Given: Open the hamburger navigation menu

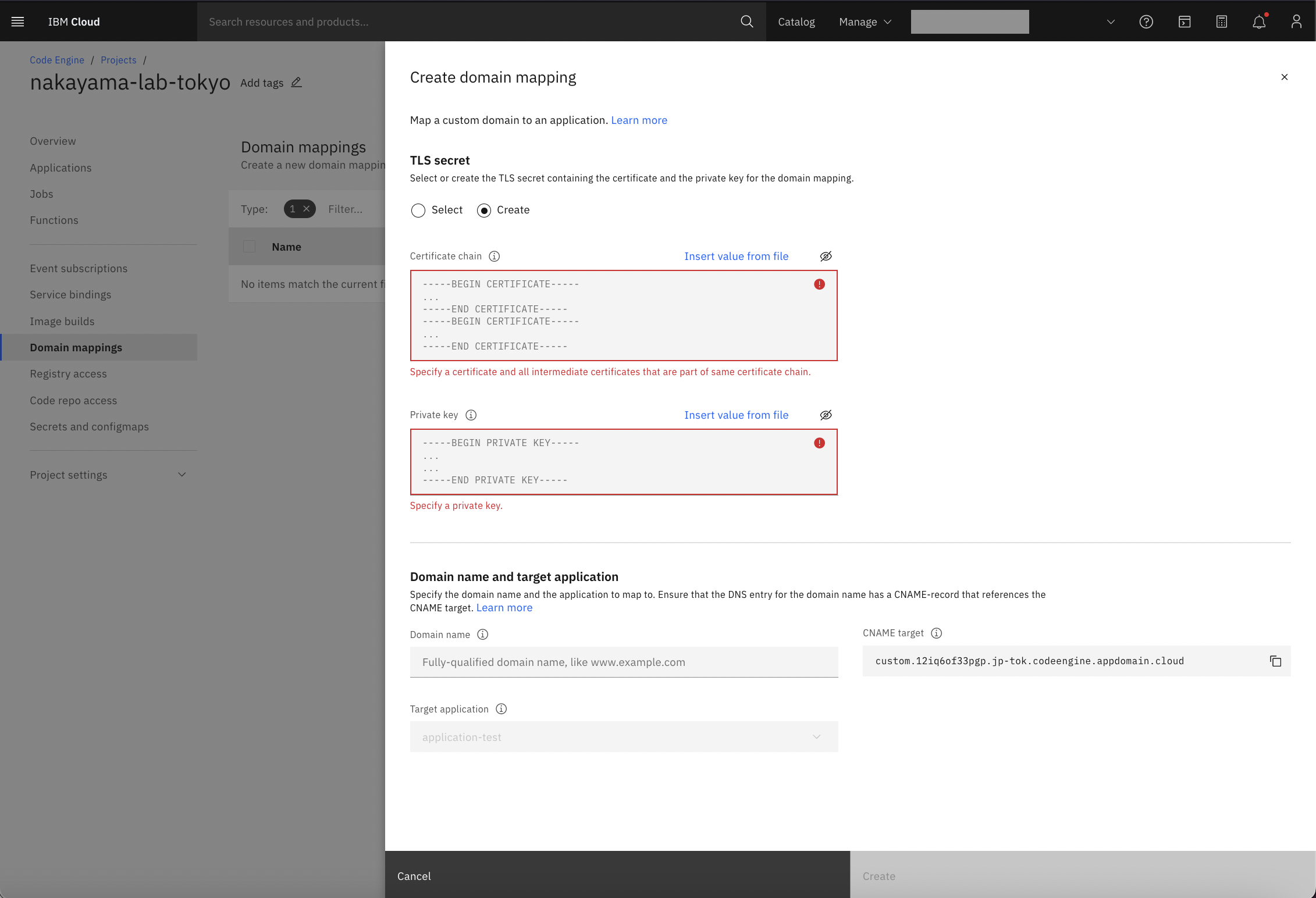Looking at the screenshot, I should pos(18,22).
